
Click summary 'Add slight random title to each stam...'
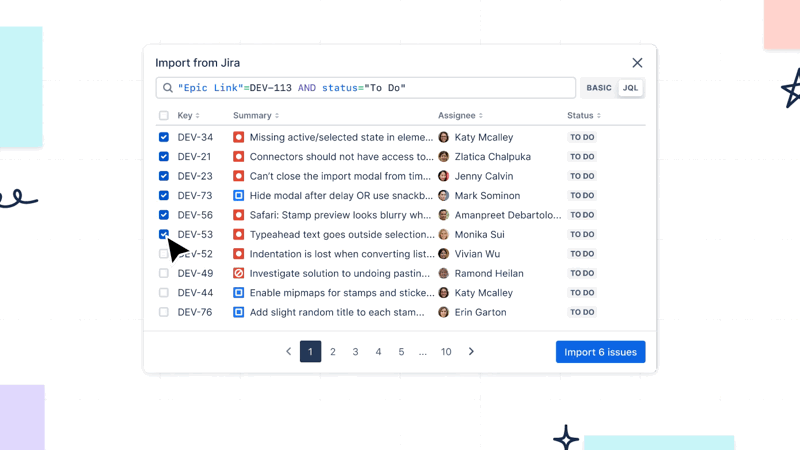[337, 312]
